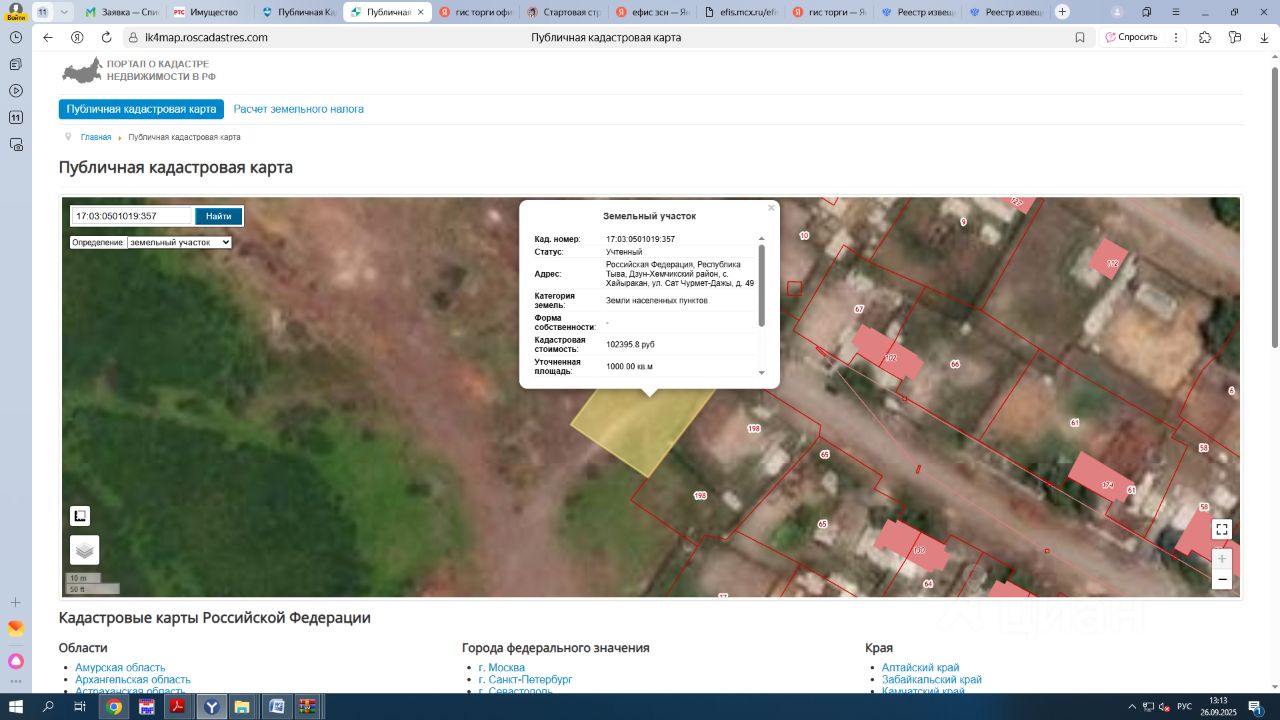Bookmark this page with bookmark icon
This screenshot has height=720, width=1280.
pyautogui.click(x=1080, y=37)
